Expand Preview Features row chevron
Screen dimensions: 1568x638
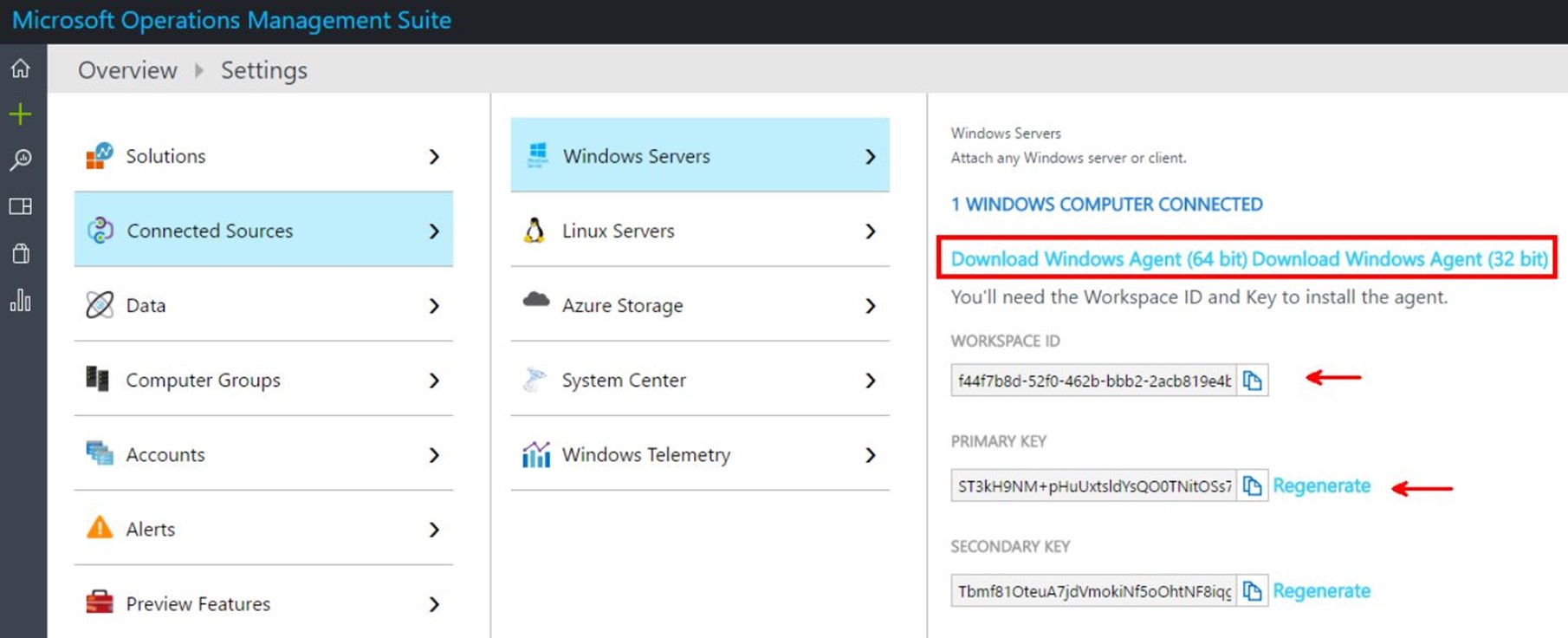click(435, 604)
